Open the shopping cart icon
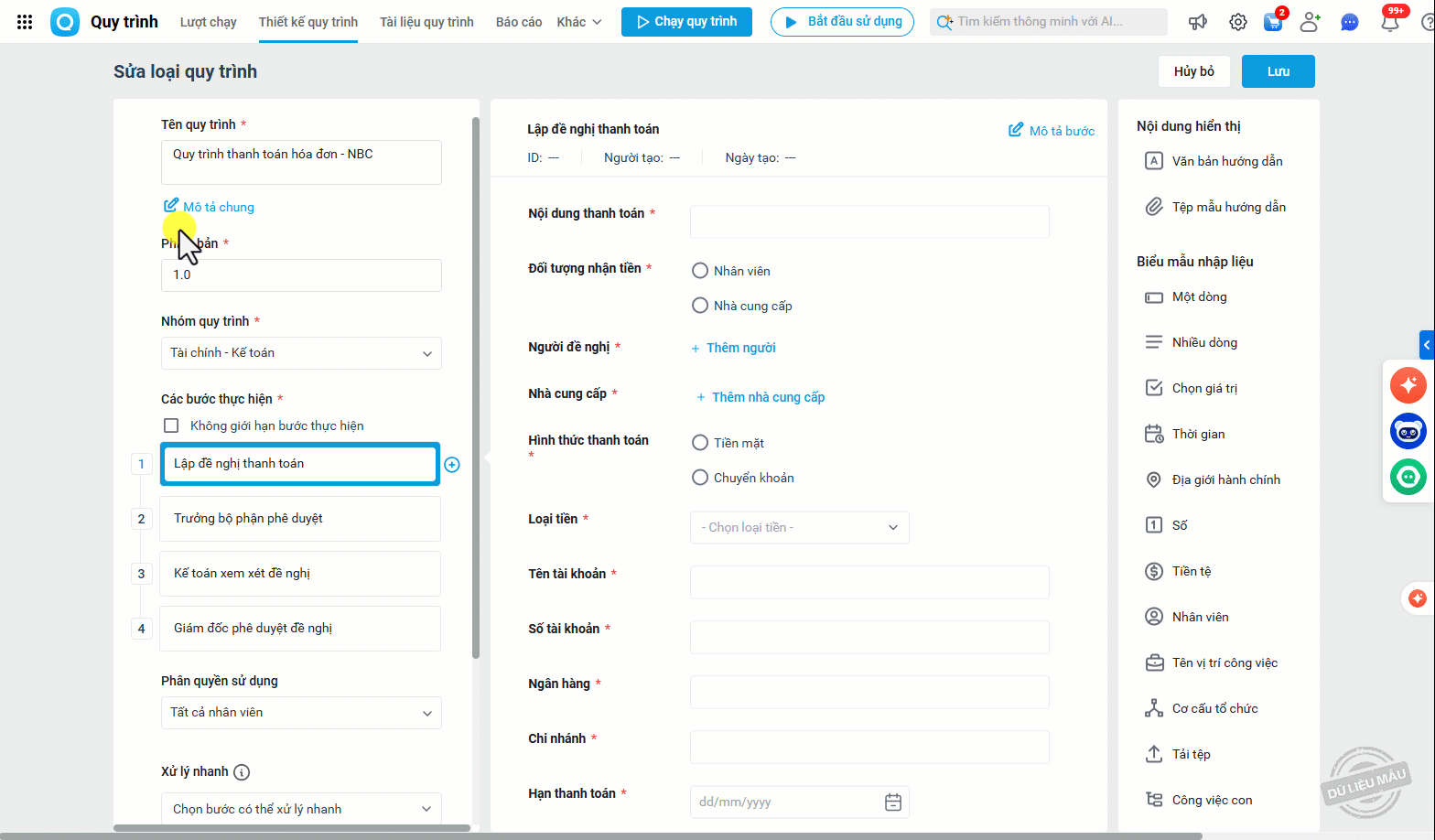The image size is (1435, 840). tap(1273, 22)
